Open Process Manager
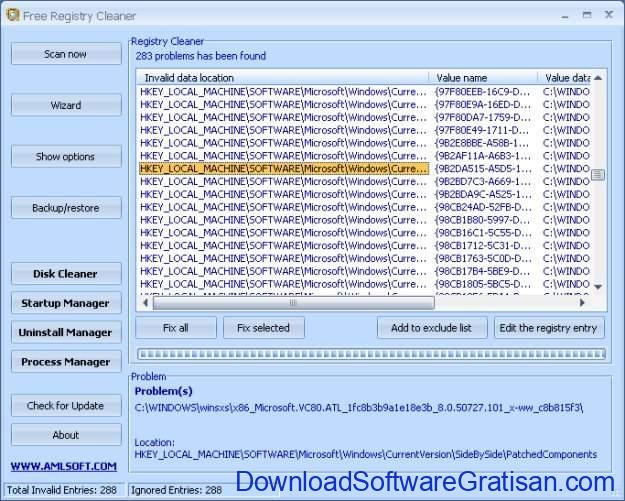This screenshot has width=625, height=501. tap(66, 362)
